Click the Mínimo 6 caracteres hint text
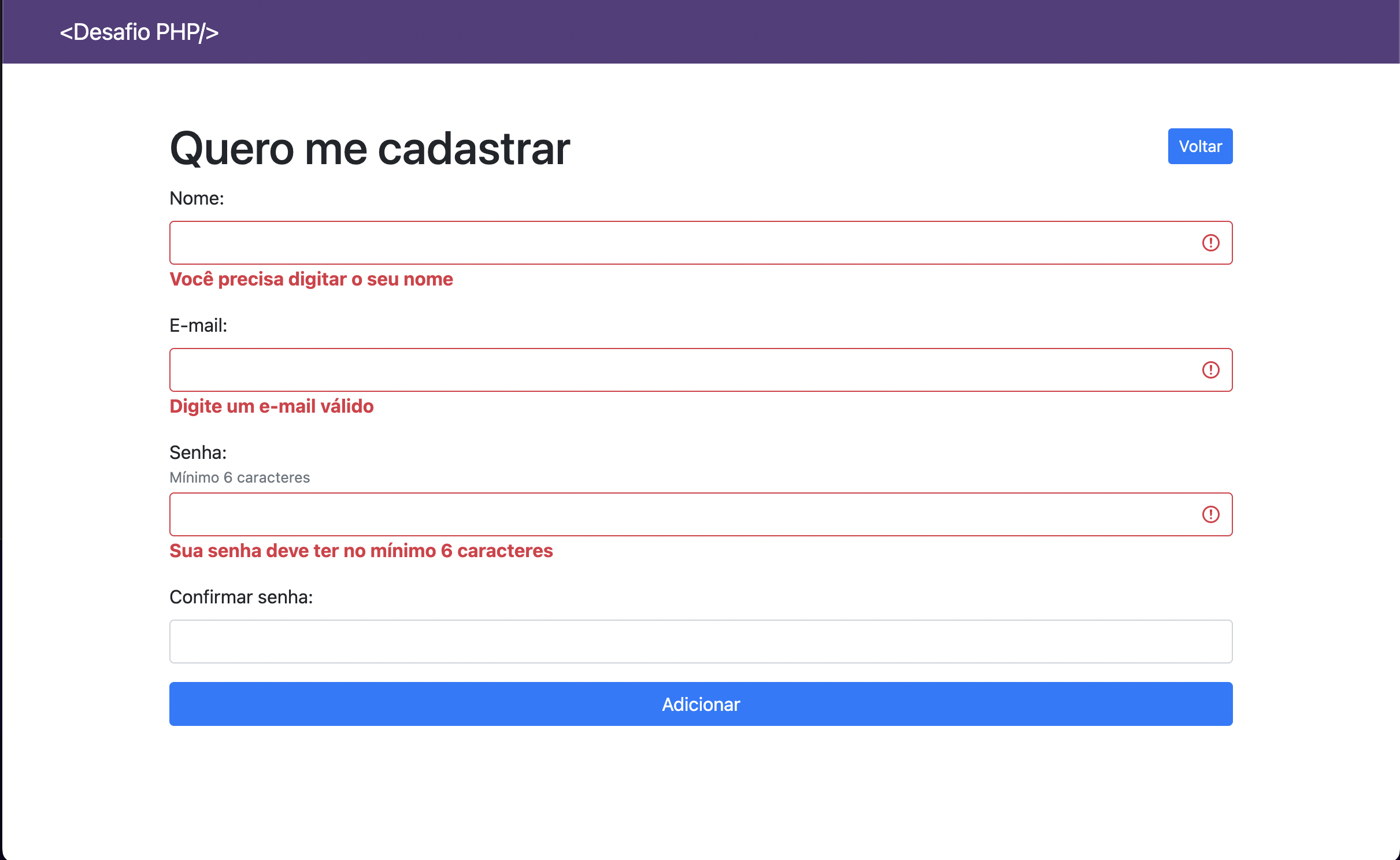The width and height of the screenshot is (1400, 860). [x=239, y=477]
